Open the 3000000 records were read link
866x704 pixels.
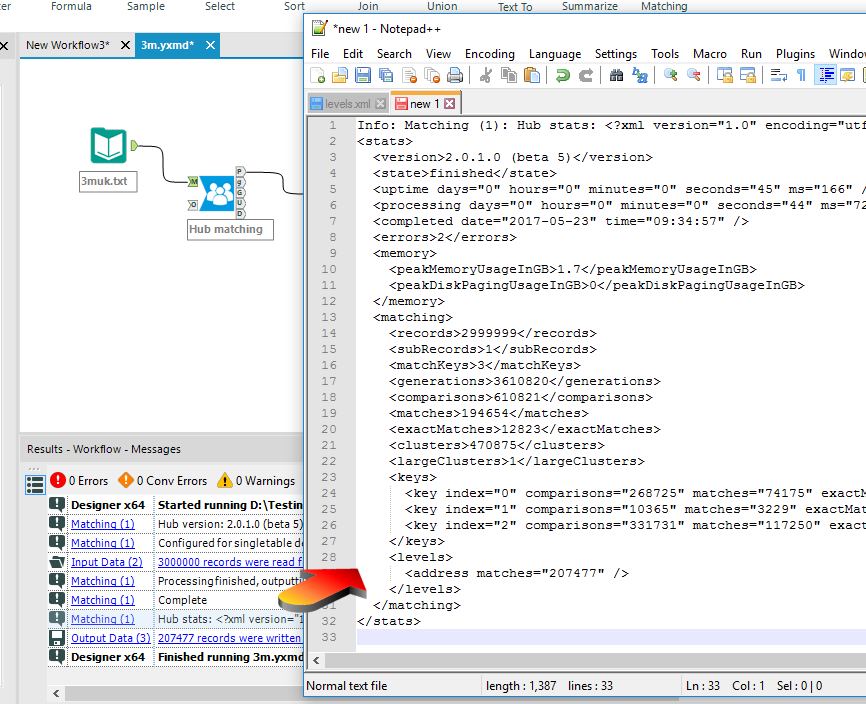[230, 562]
